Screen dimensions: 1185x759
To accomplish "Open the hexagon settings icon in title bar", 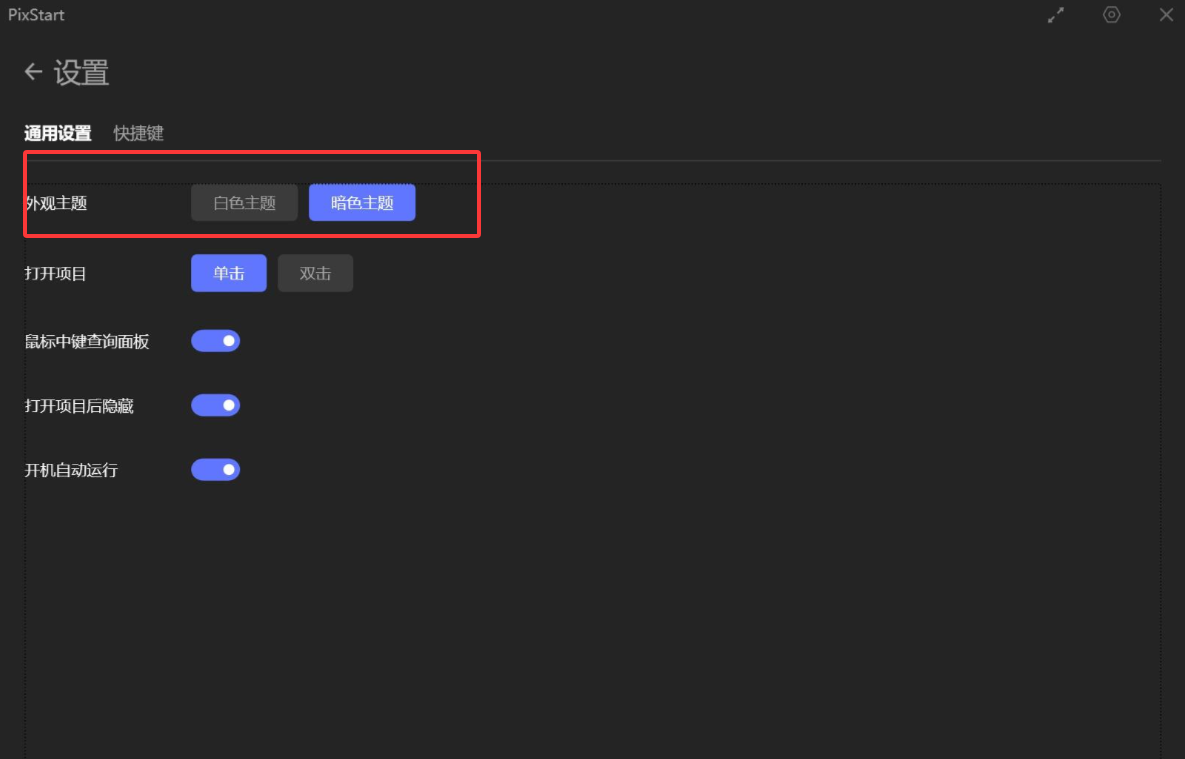I will (1111, 15).
